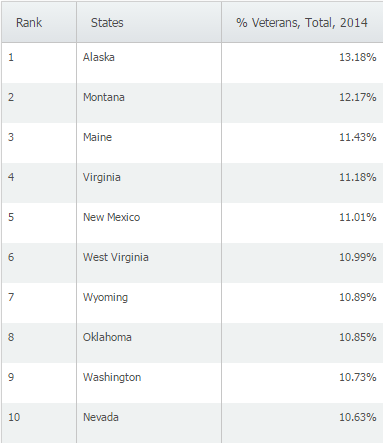Click the % Veterans, Total, 2014 header
The width and height of the screenshot is (383, 443).
pos(302,23)
